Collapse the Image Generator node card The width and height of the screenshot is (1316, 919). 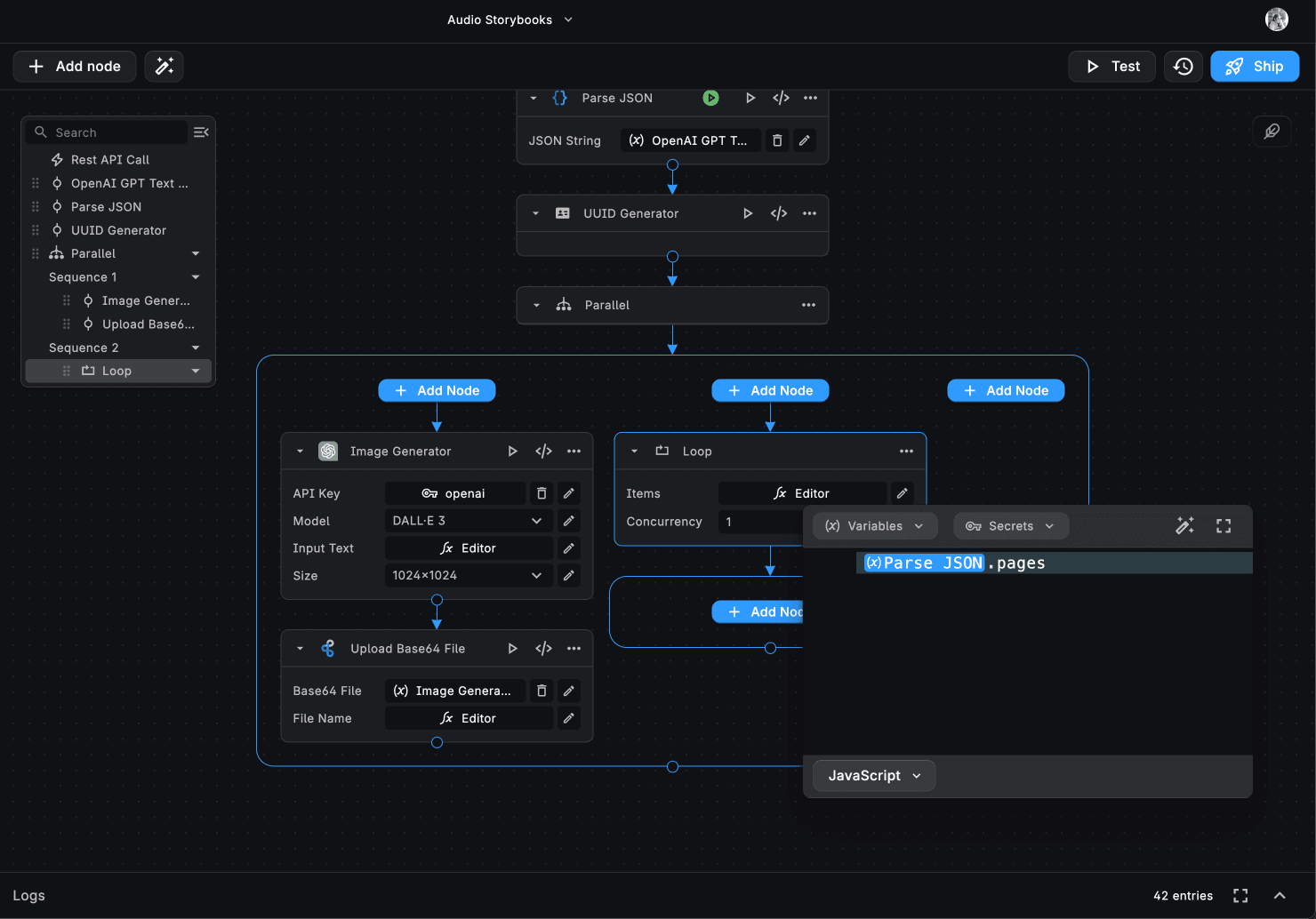click(301, 452)
